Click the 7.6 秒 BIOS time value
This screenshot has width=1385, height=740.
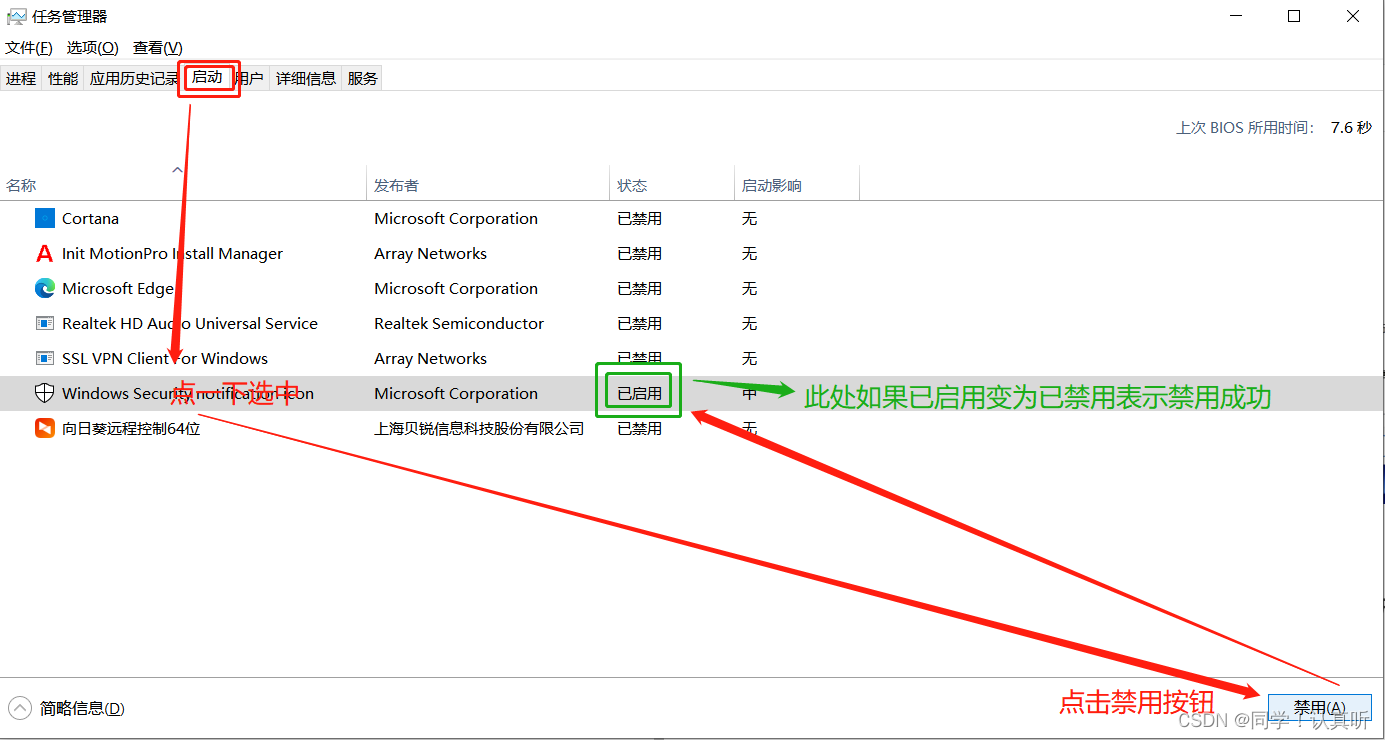(1351, 127)
